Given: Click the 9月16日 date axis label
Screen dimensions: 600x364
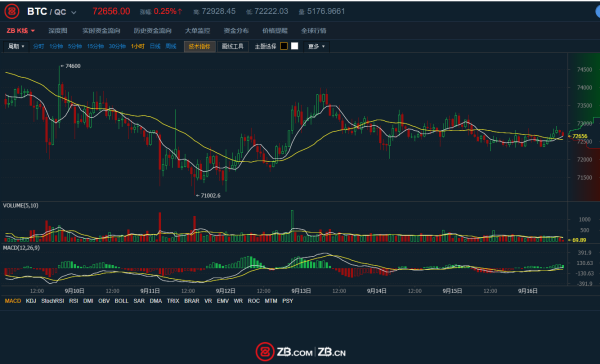Looking at the screenshot, I should tap(528, 291).
